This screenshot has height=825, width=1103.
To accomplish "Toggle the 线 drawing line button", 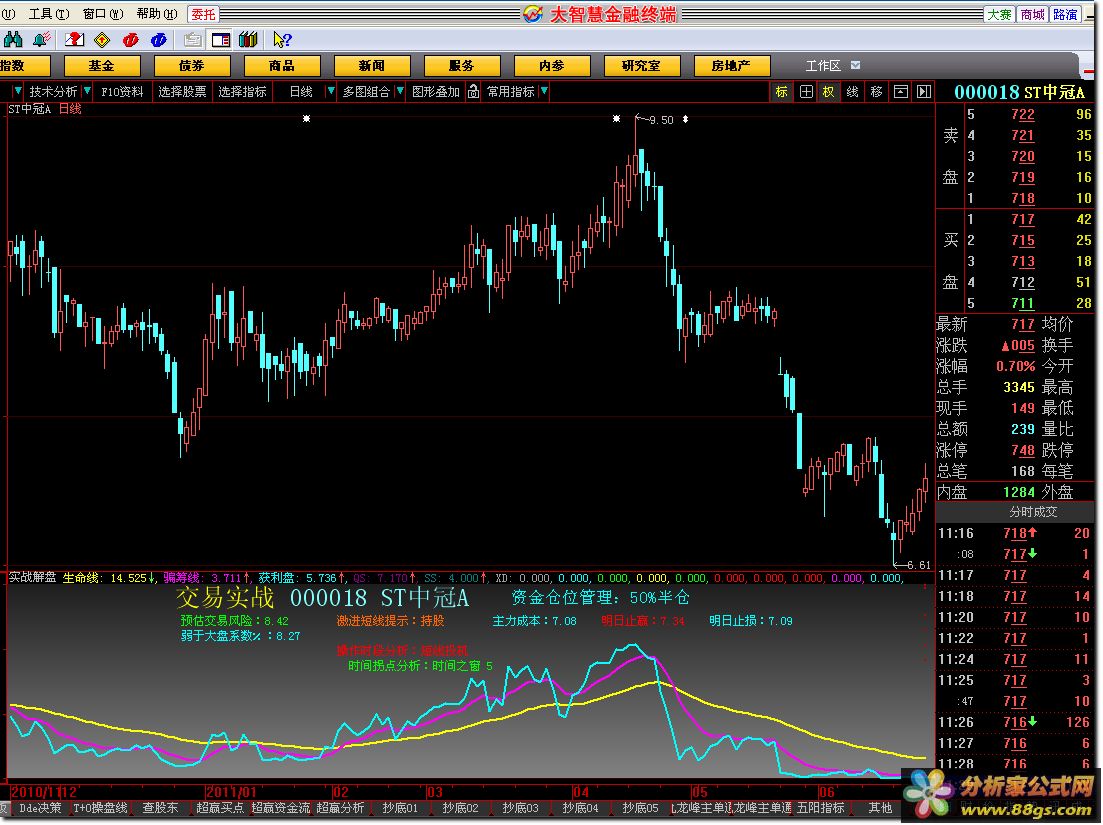I will (x=853, y=91).
